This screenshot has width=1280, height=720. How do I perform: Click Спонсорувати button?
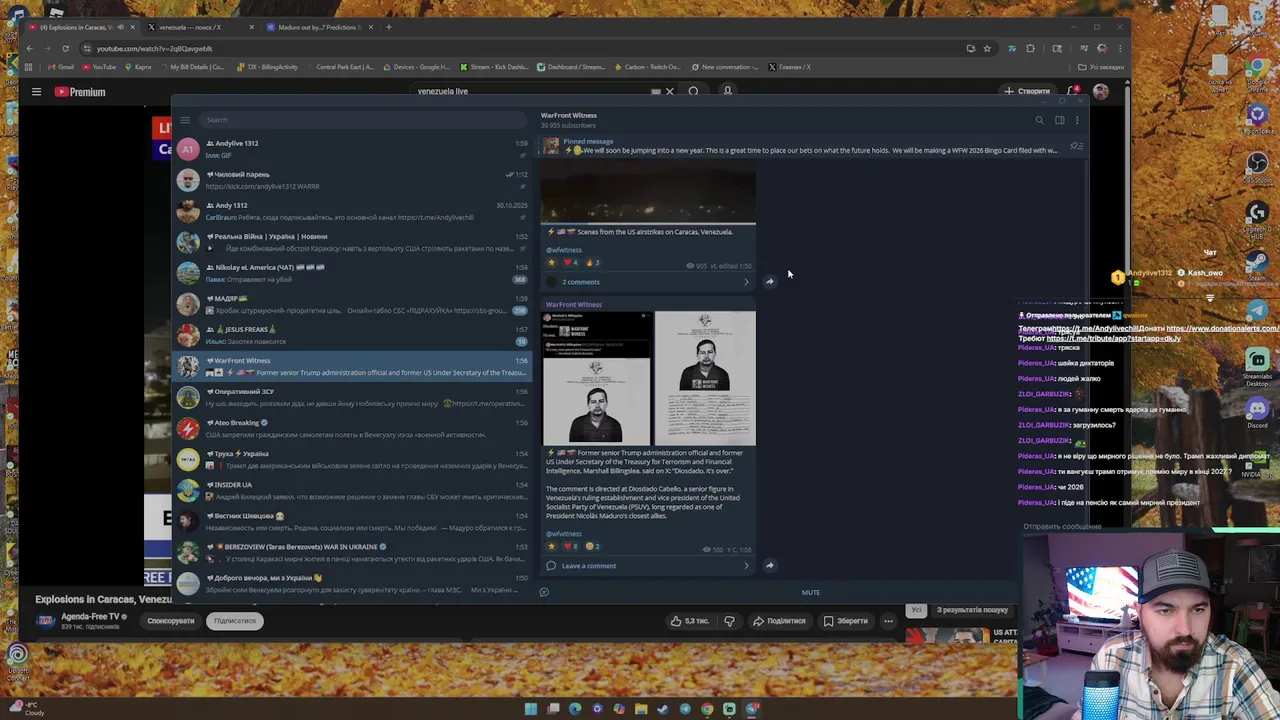point(171,621)
